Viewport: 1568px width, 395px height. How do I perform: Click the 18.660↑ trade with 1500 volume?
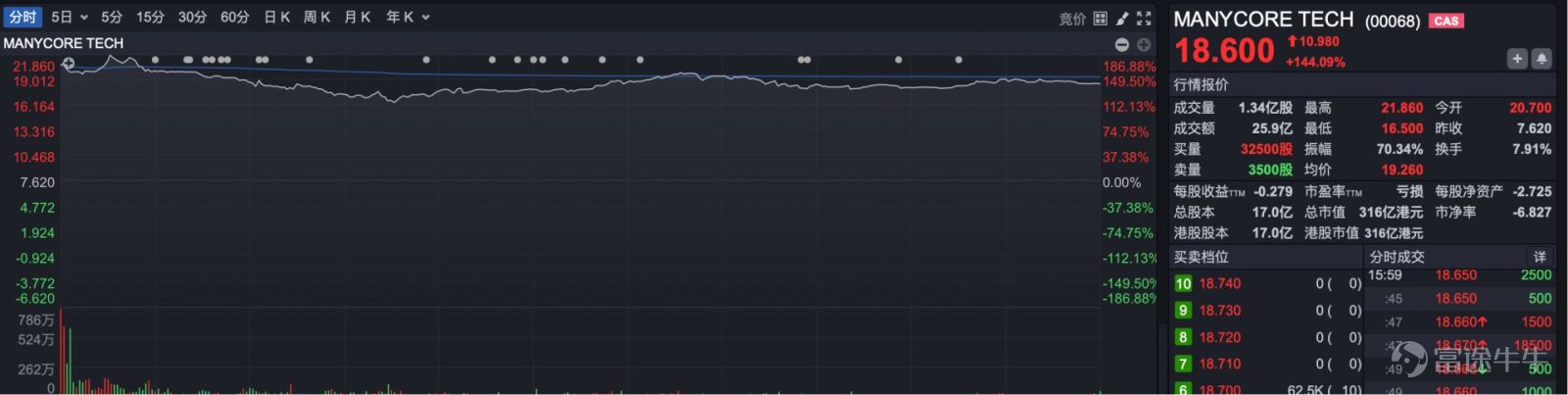(1460, 321)
